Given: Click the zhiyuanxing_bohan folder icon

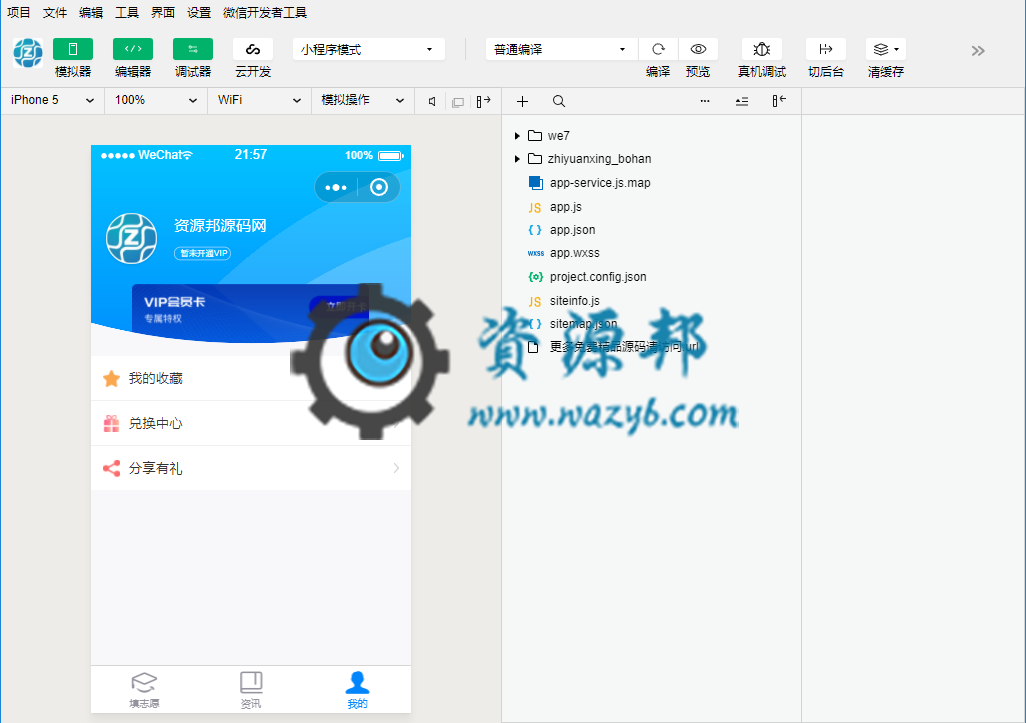Looking at the screenshot, I should tap(535, 158).
